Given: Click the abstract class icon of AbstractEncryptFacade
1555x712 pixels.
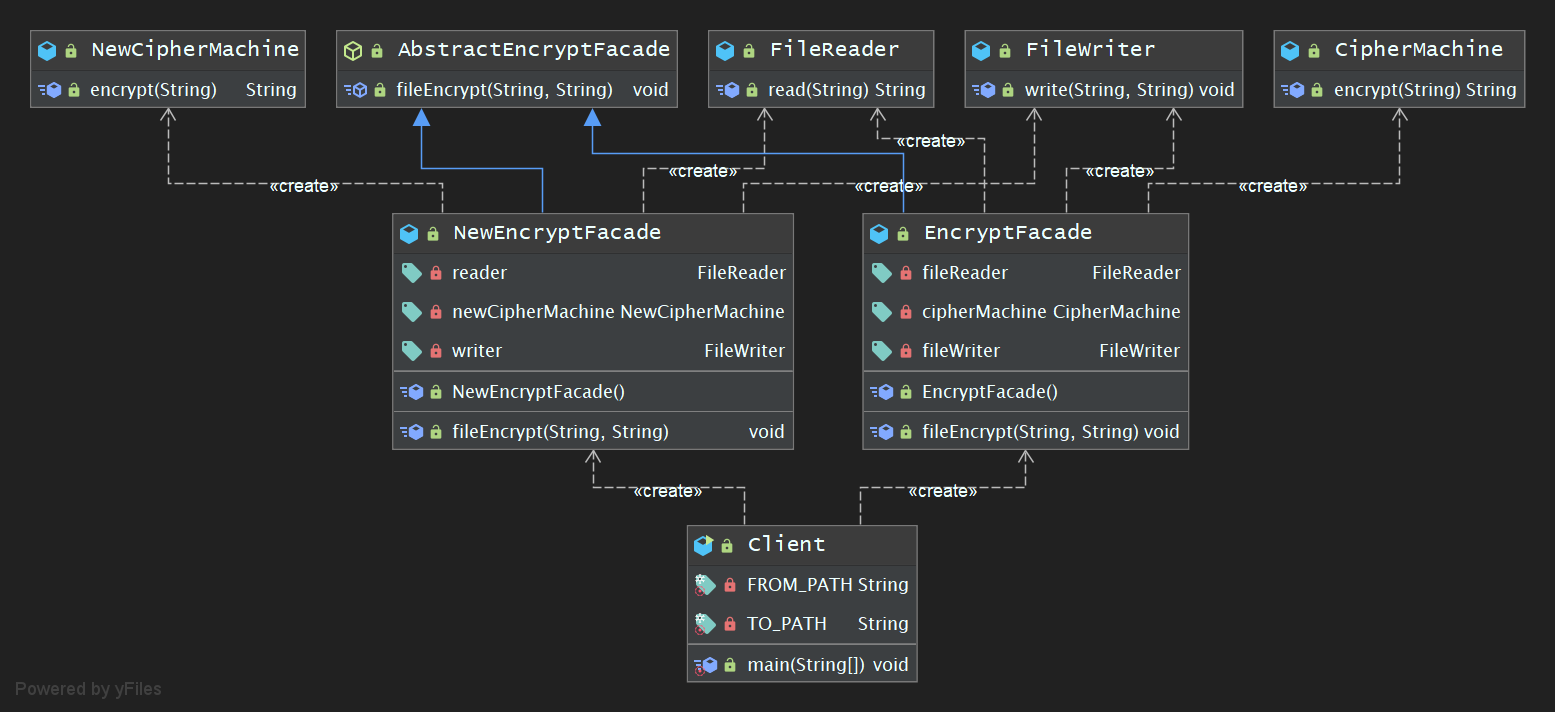Looking at the screenshot, I should coord(352,50).
